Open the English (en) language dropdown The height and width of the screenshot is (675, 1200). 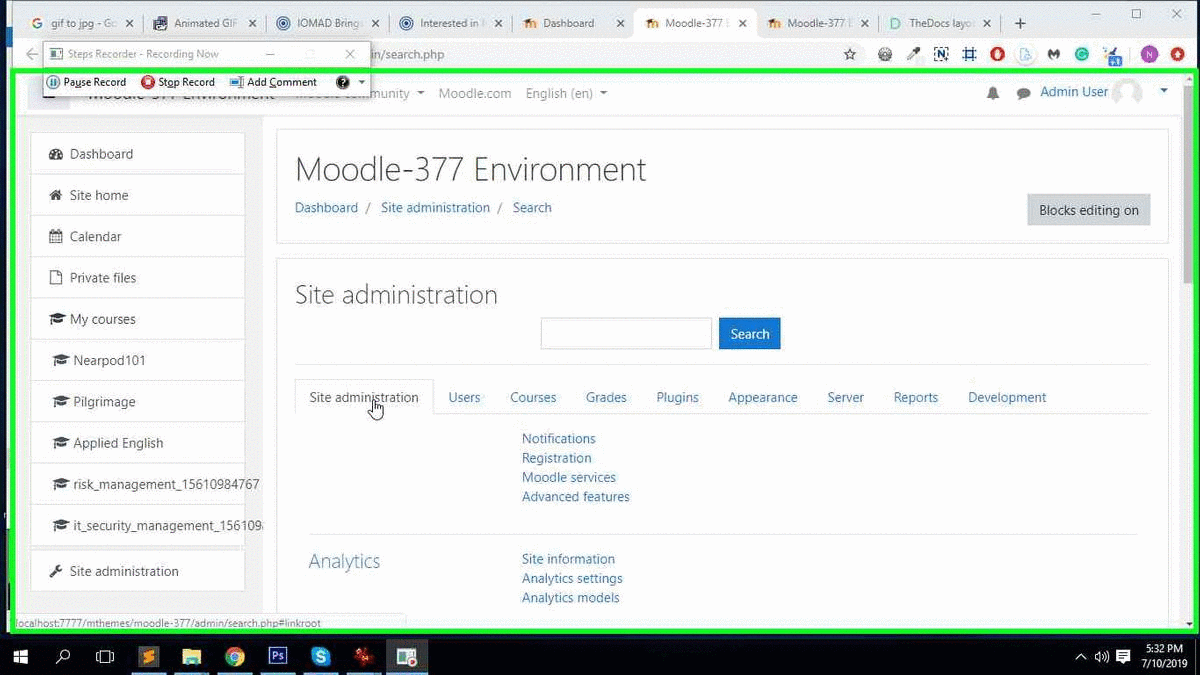566,93
